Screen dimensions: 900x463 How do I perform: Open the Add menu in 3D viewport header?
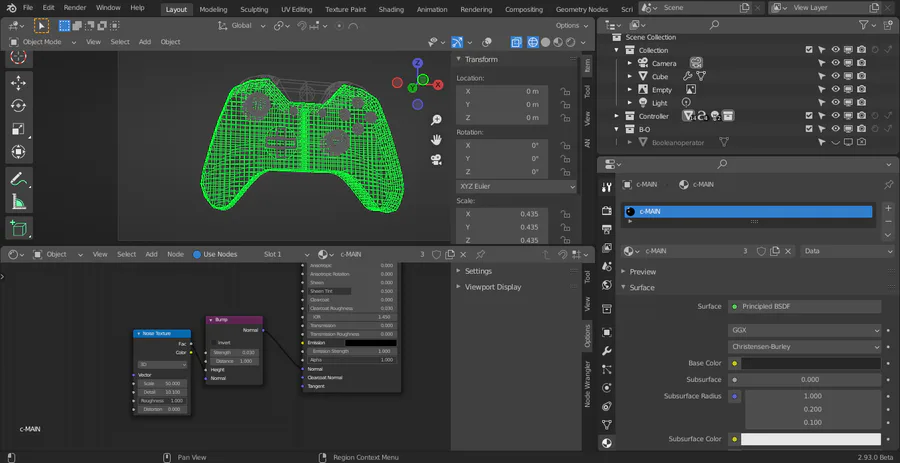click(145, 42)
